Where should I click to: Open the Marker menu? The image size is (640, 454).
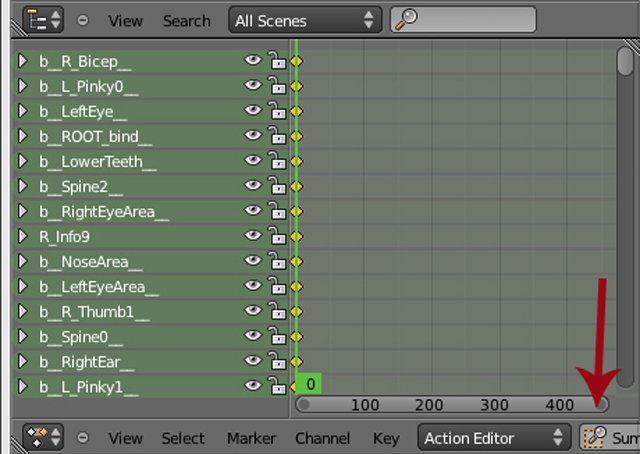pos(251,438)
